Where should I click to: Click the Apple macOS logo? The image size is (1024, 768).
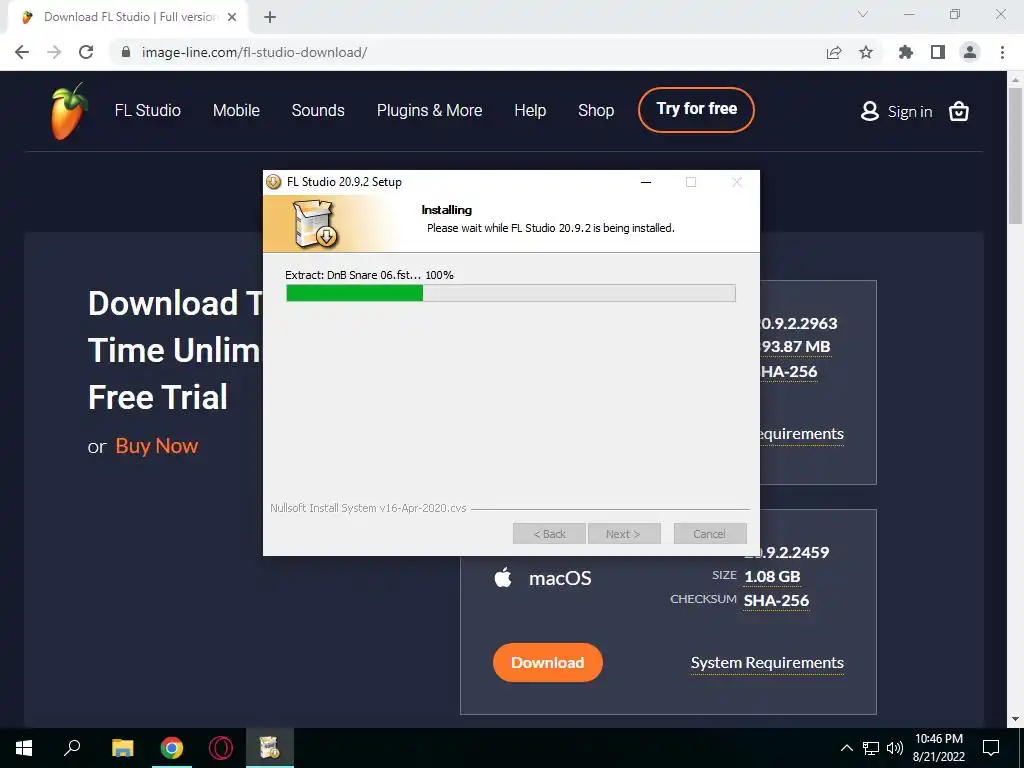point(503,577)
